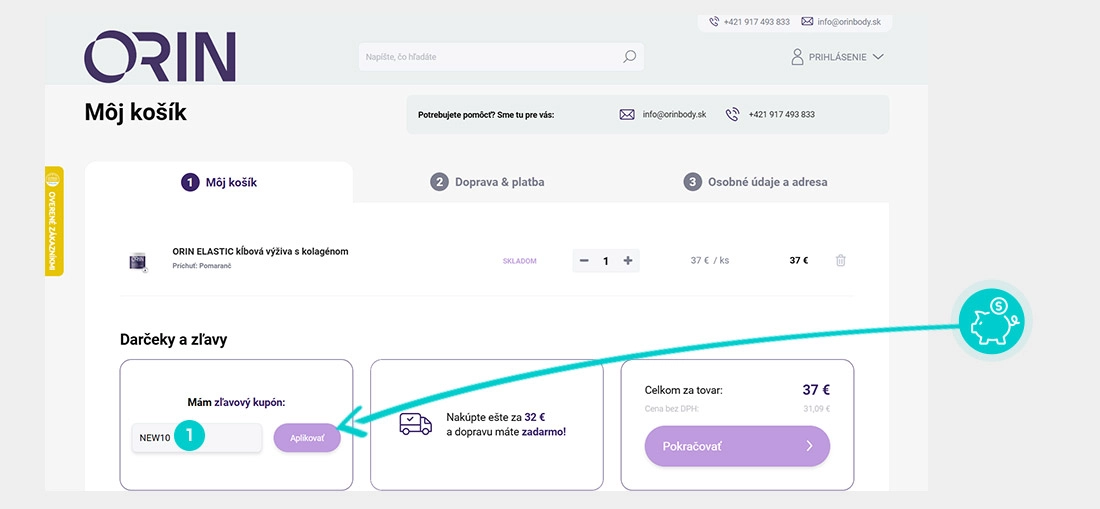Select the Môj košík step tab
The width and height of the screenshot is (1100, 509).
pos(219,183)
